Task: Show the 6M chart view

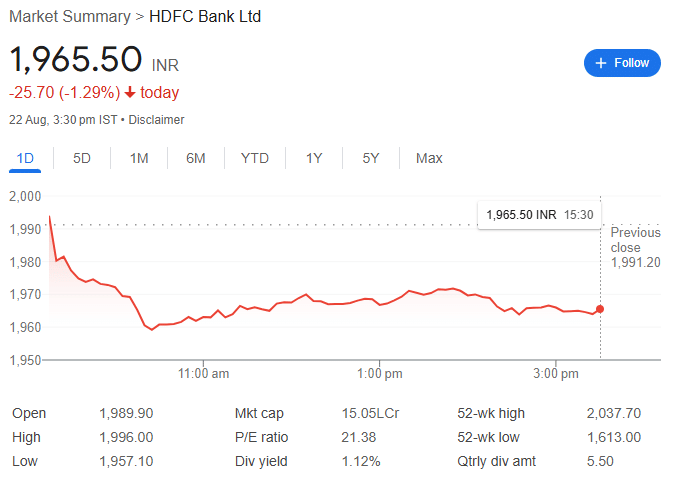Action: (x=195, y=158)
